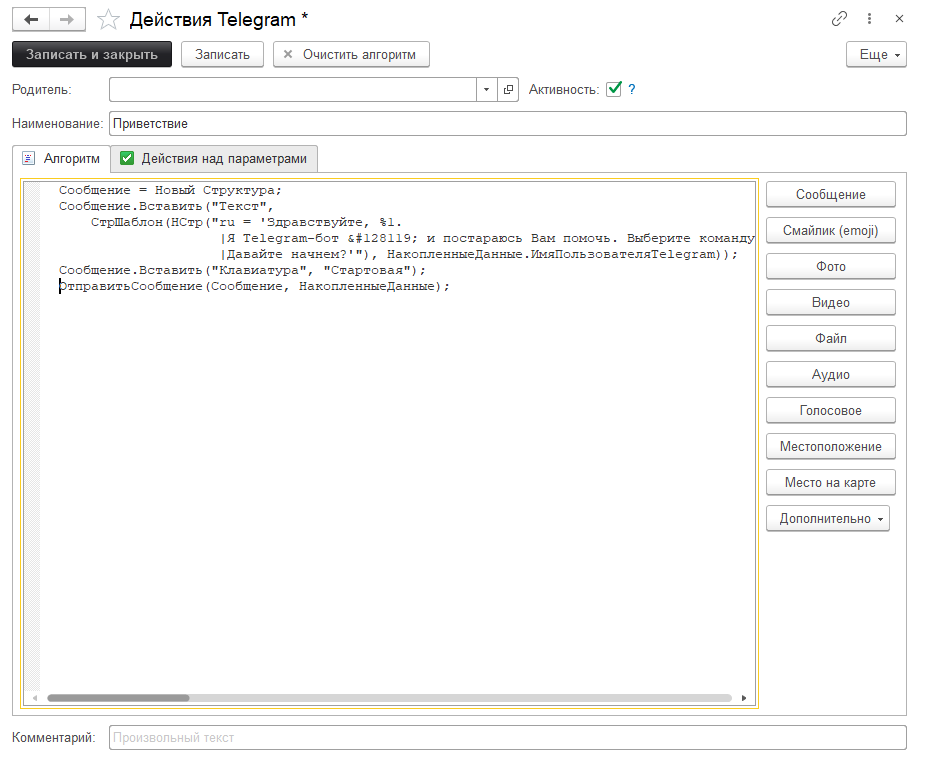Insert a Смайлик (emoji) snippet

[830, 230]
